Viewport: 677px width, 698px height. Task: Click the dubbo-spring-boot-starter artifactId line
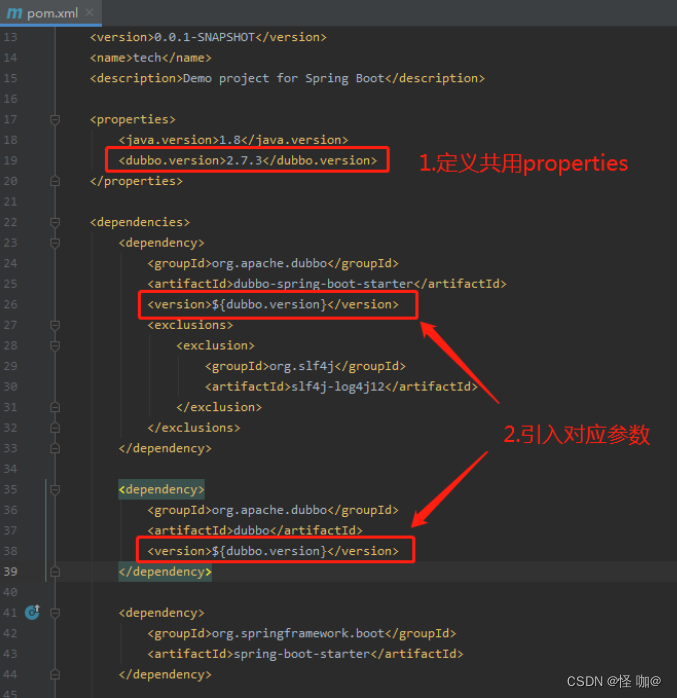click(x=327, y=284)
